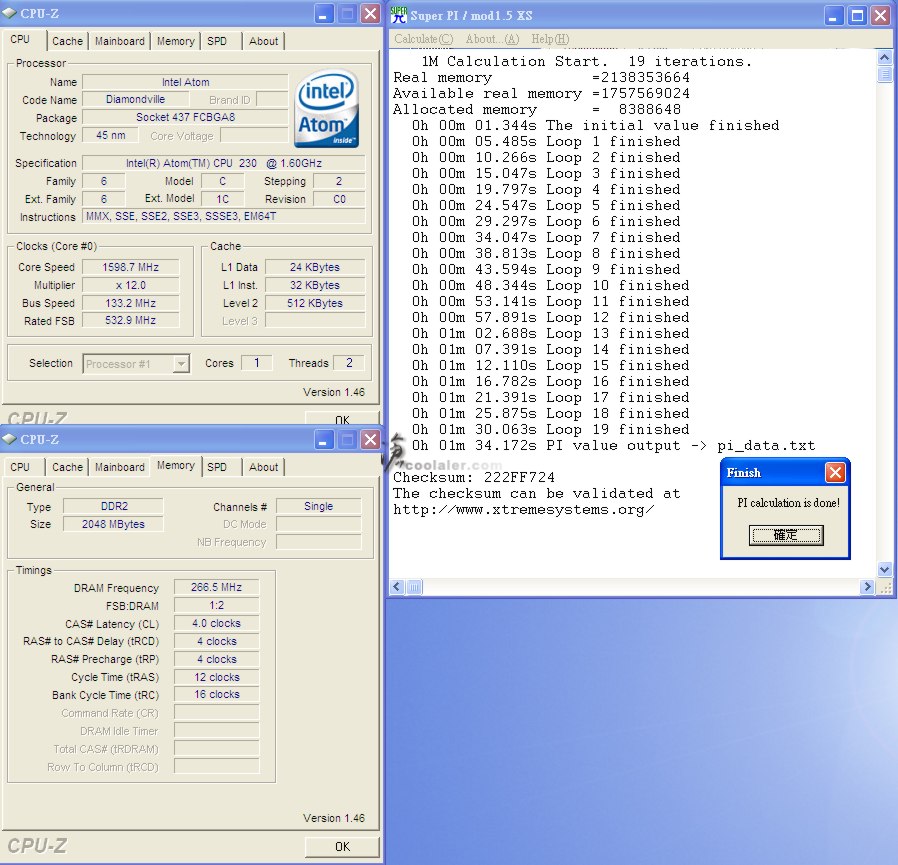898x865 pixels.
Task: Open About tab in bottom CPU-Z window
Action: pyautogui.click(x=263, y=467)
